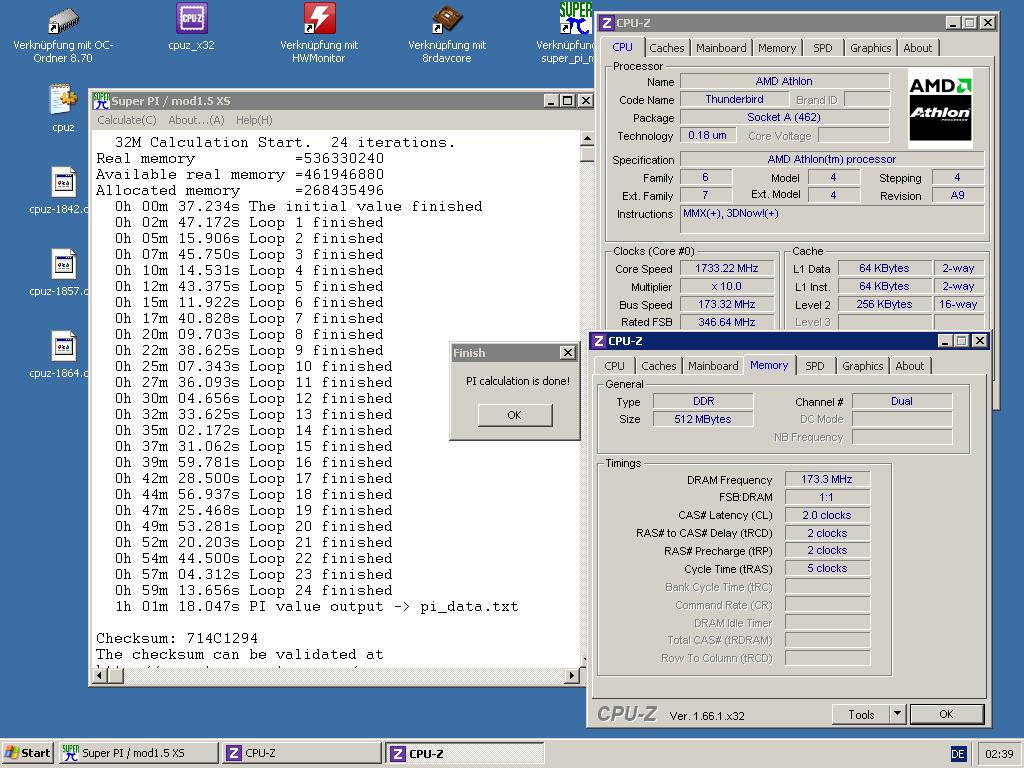Click the Instructions field MMX(+), 3DNow!(+)
Viewport: 1024px width, 768px height.
(x=831, y=219)
